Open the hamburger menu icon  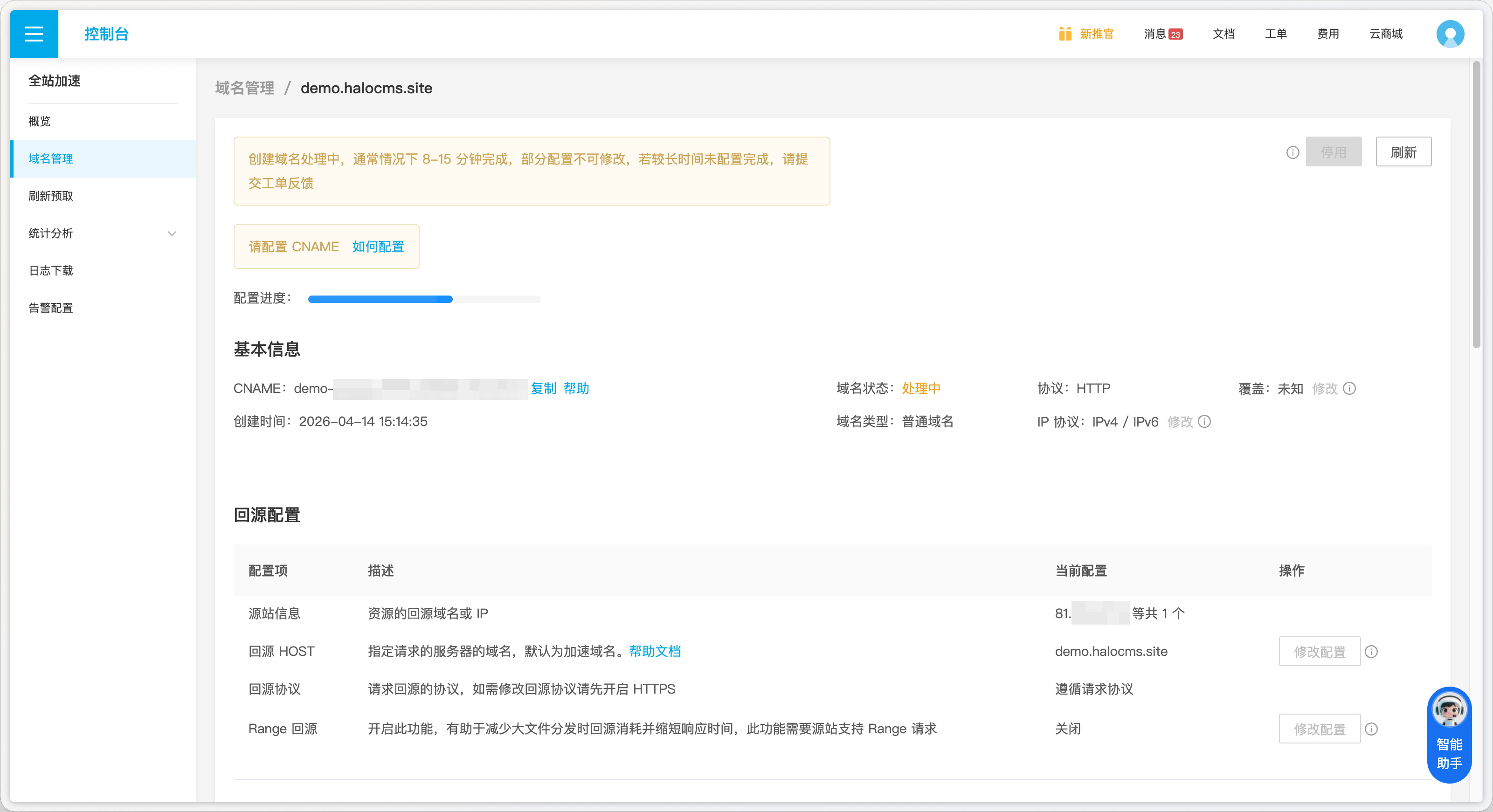[x=34, y=34]
